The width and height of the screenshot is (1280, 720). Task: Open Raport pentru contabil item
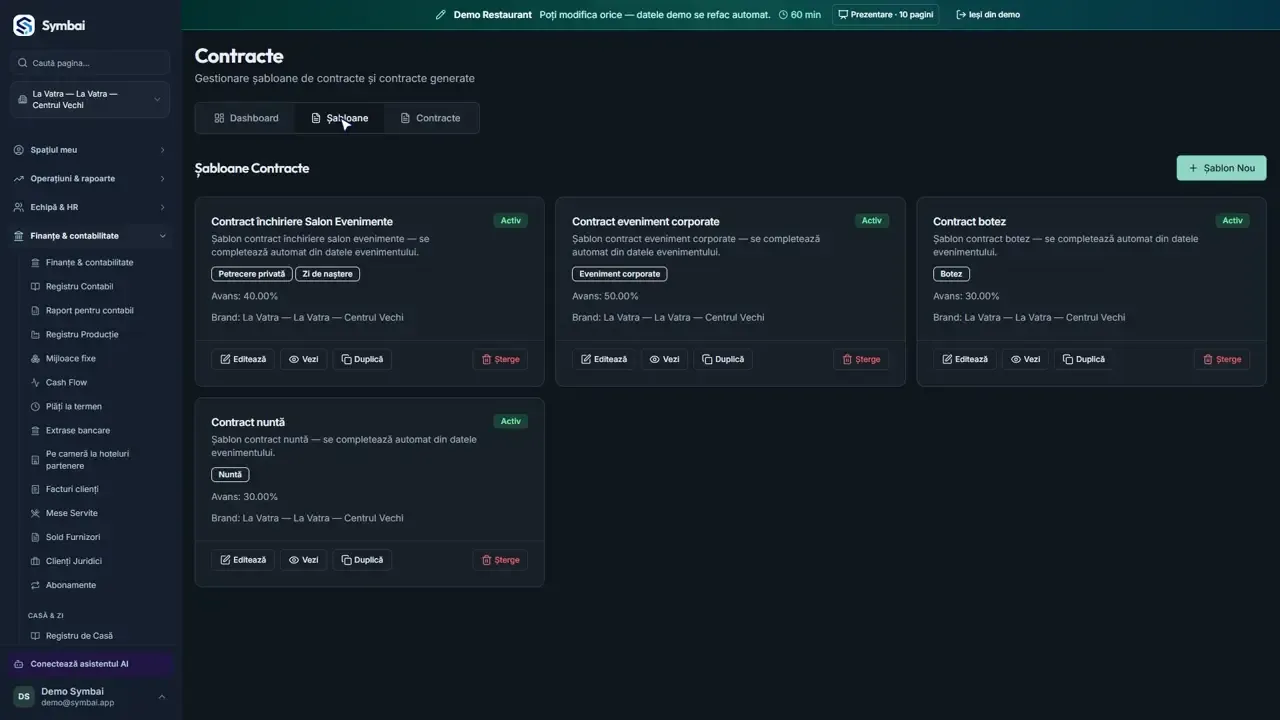tap(90, 311)
